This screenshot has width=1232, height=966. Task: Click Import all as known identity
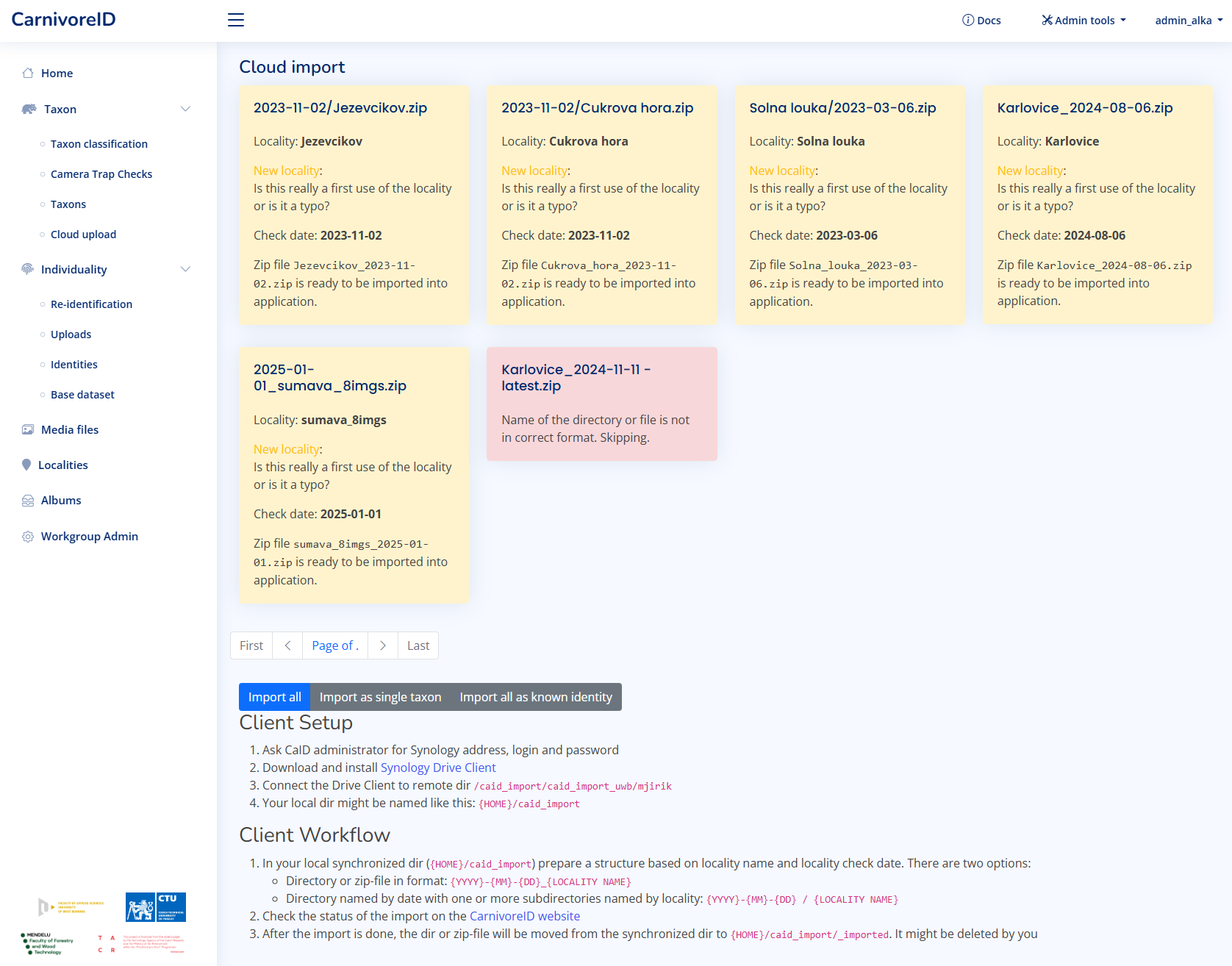click(536, 697)
